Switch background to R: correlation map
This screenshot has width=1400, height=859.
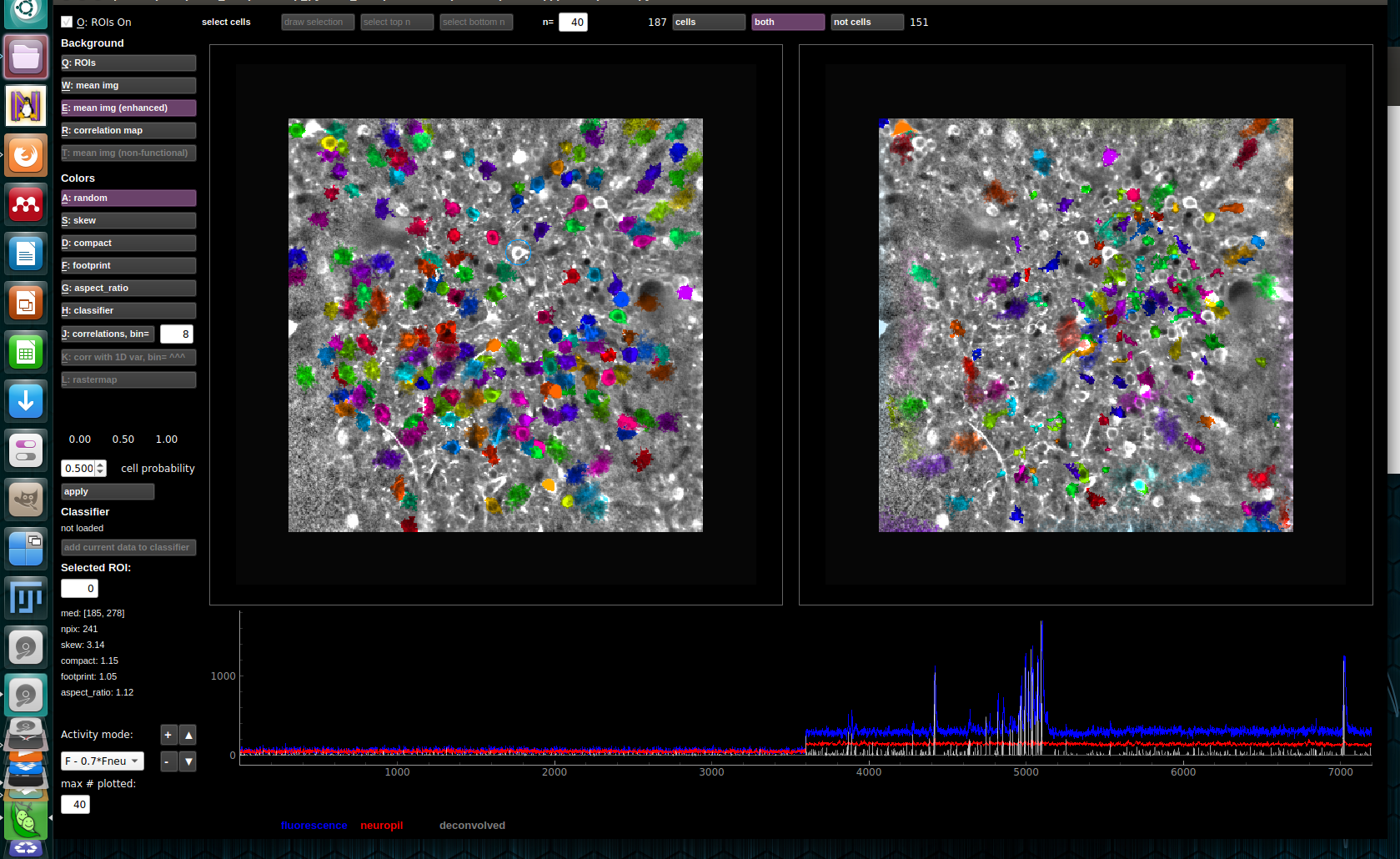point(128,130)
